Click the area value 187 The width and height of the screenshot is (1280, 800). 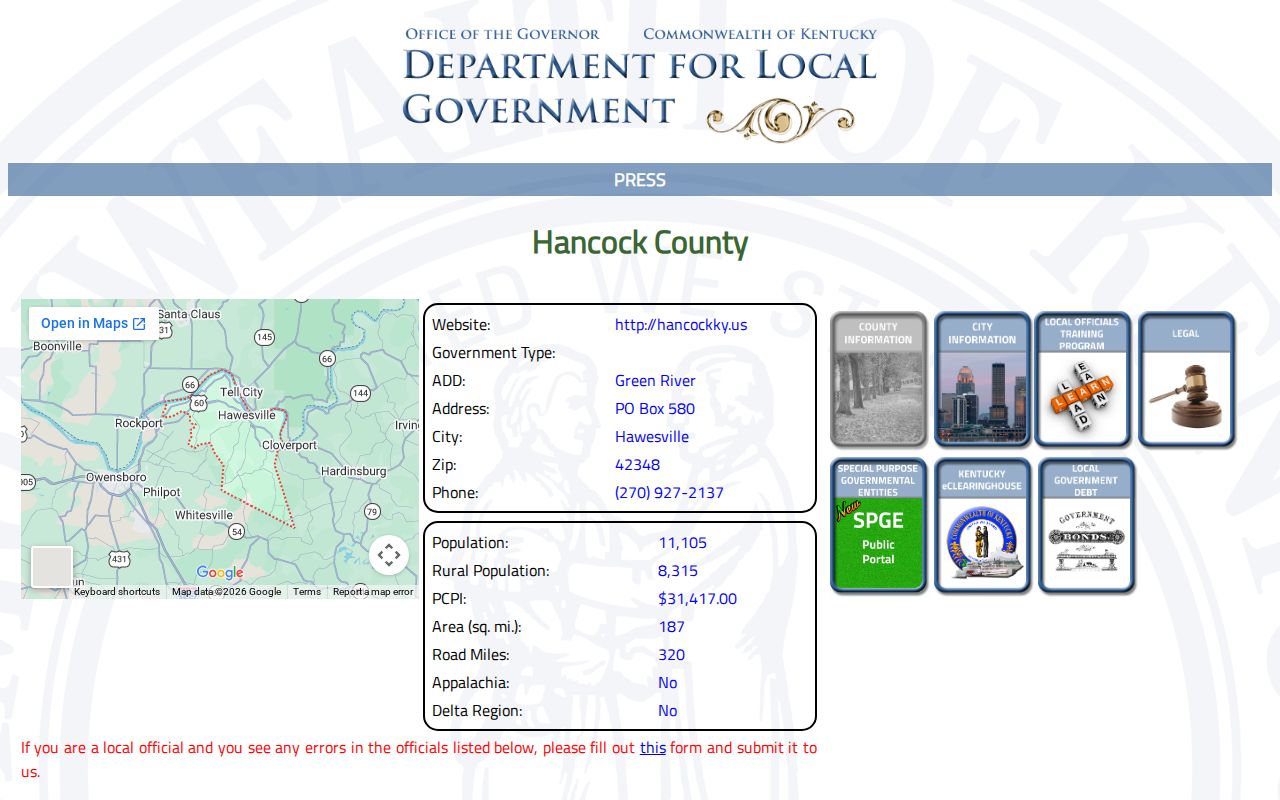tap(672, 627)
